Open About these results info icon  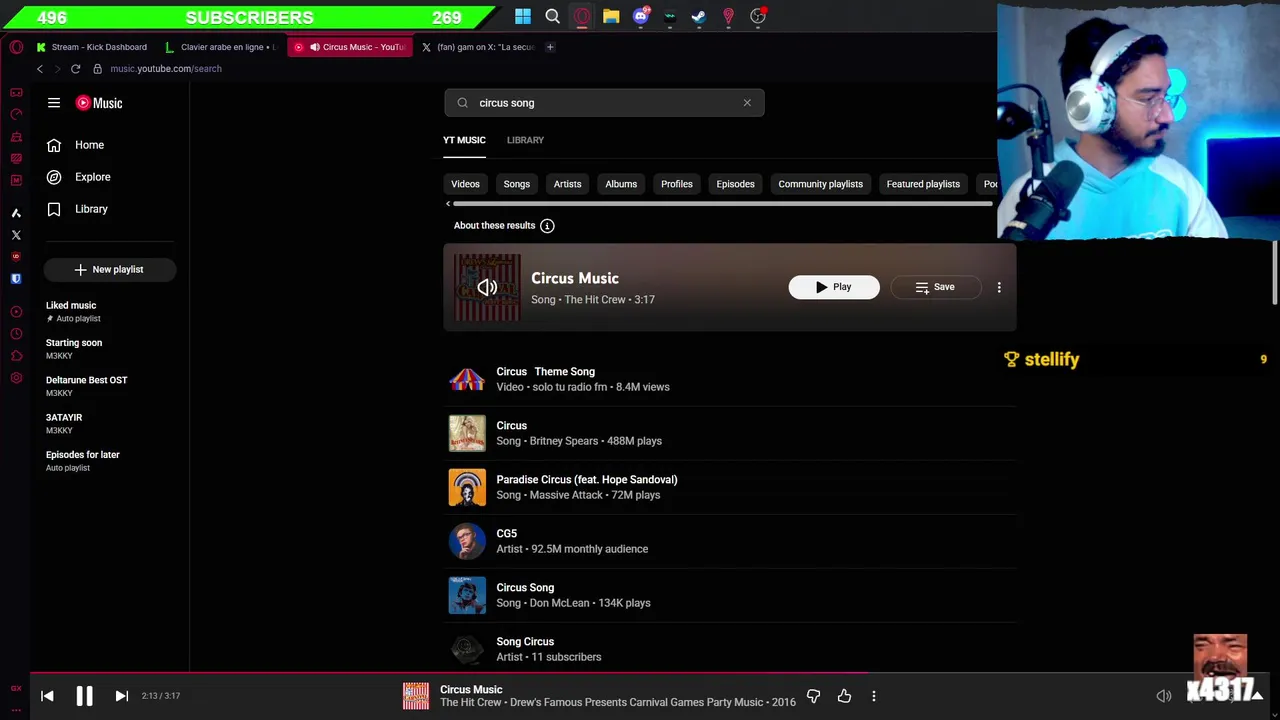click(547, 226)
